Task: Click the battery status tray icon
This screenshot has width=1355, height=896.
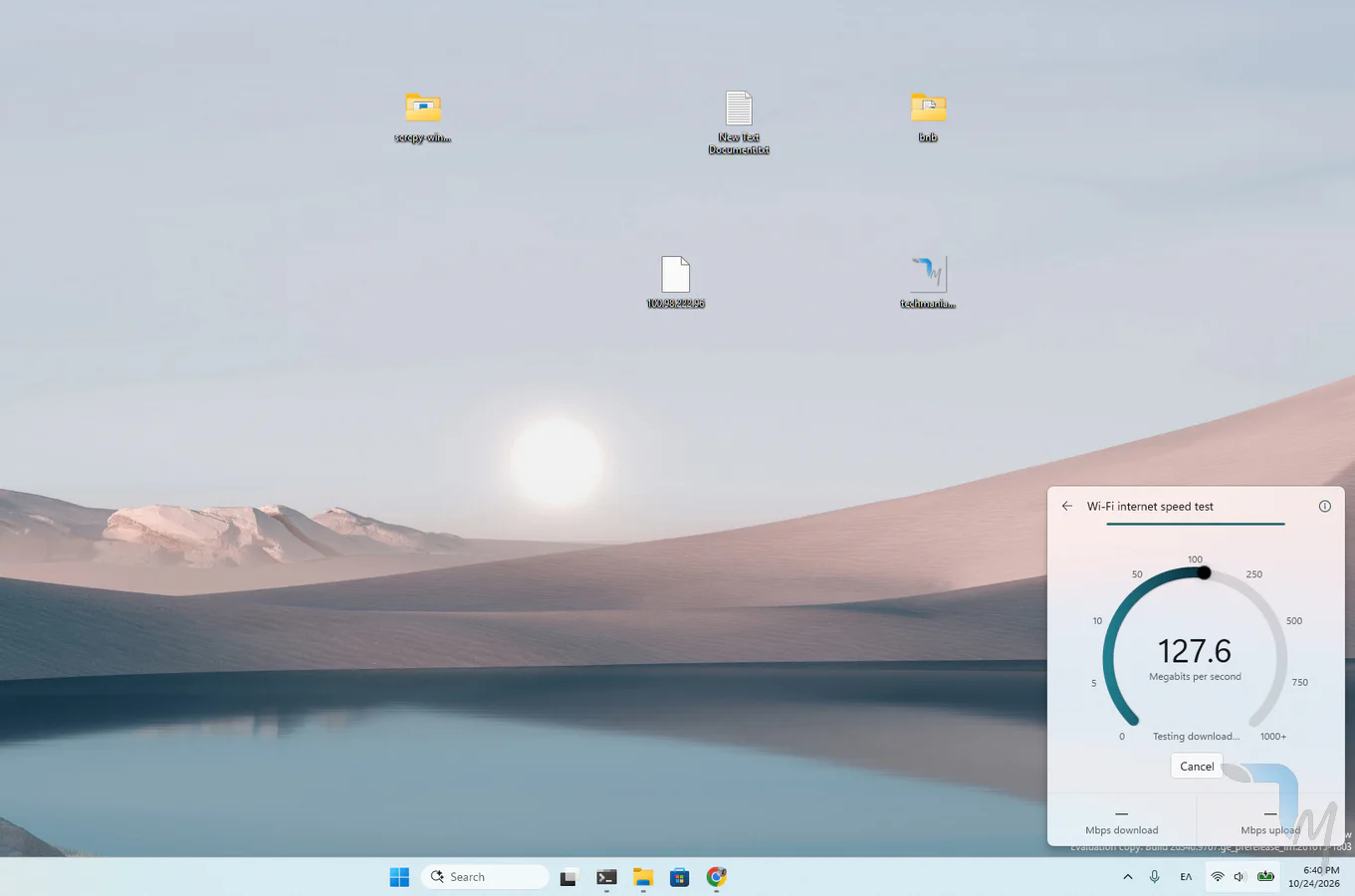Action: tap(1265, 877)
